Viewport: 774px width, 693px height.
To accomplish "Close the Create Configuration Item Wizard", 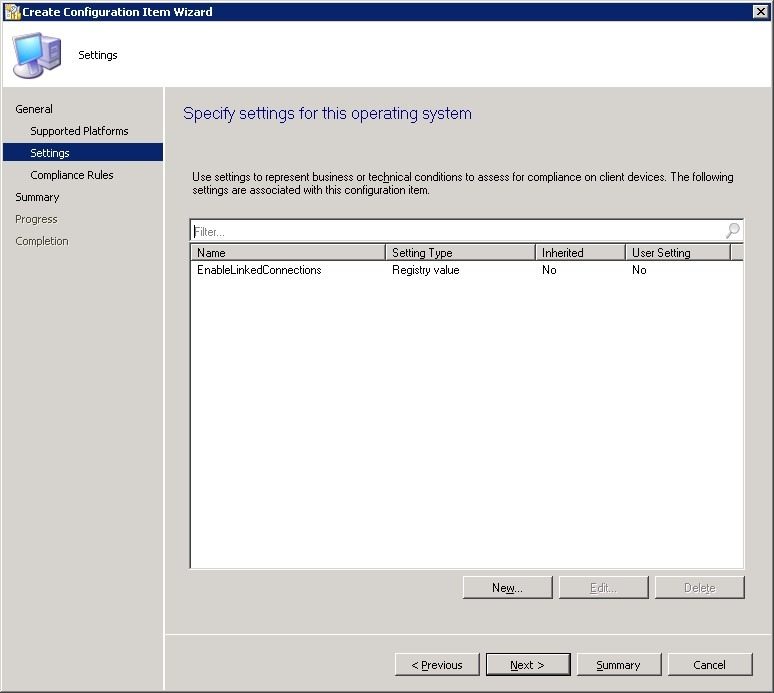I will (761, 12).
